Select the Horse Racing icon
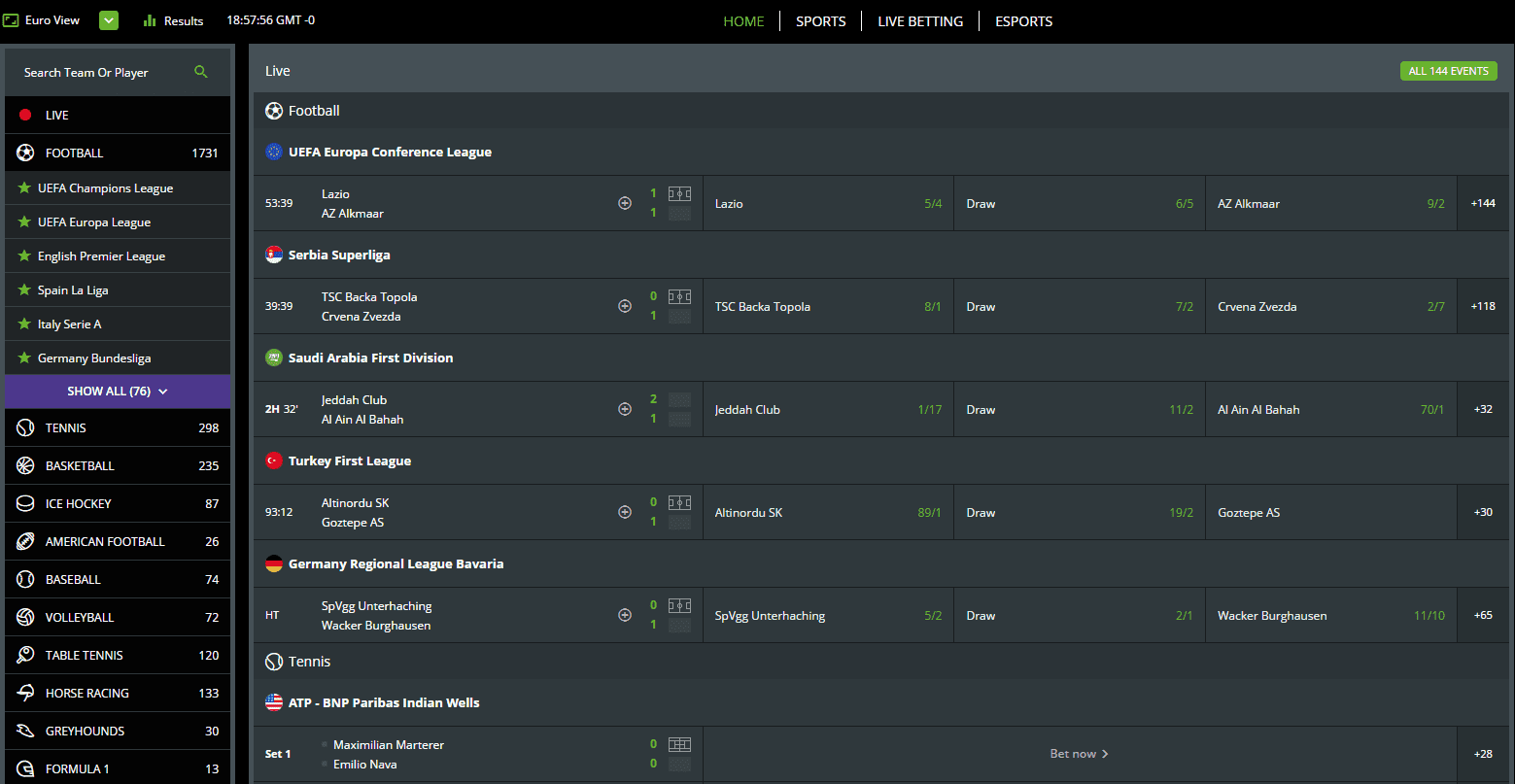Viewport: 1515px width, 784px height. pyautogui.click(x=25, y=693)
